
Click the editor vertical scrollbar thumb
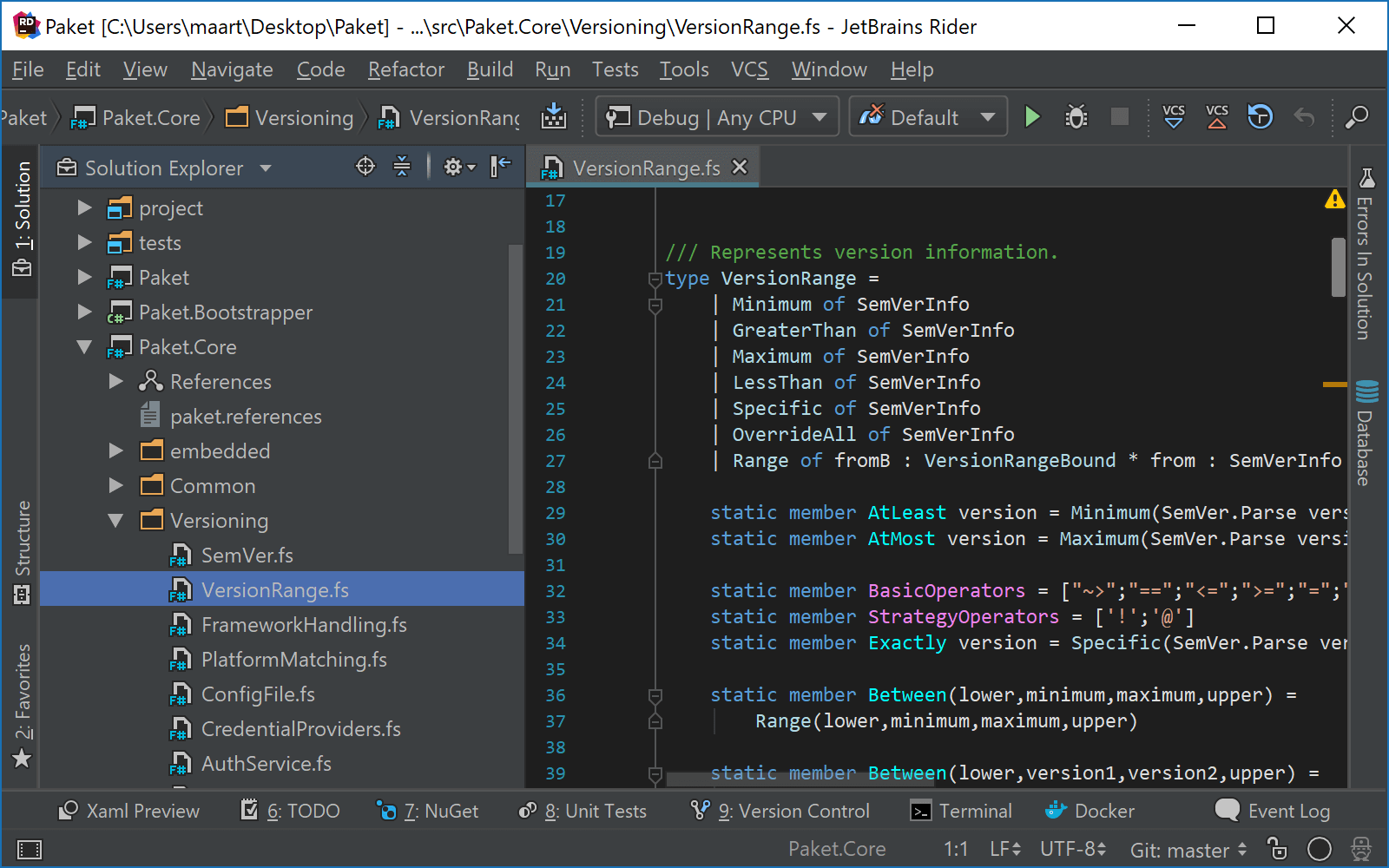1339,266
